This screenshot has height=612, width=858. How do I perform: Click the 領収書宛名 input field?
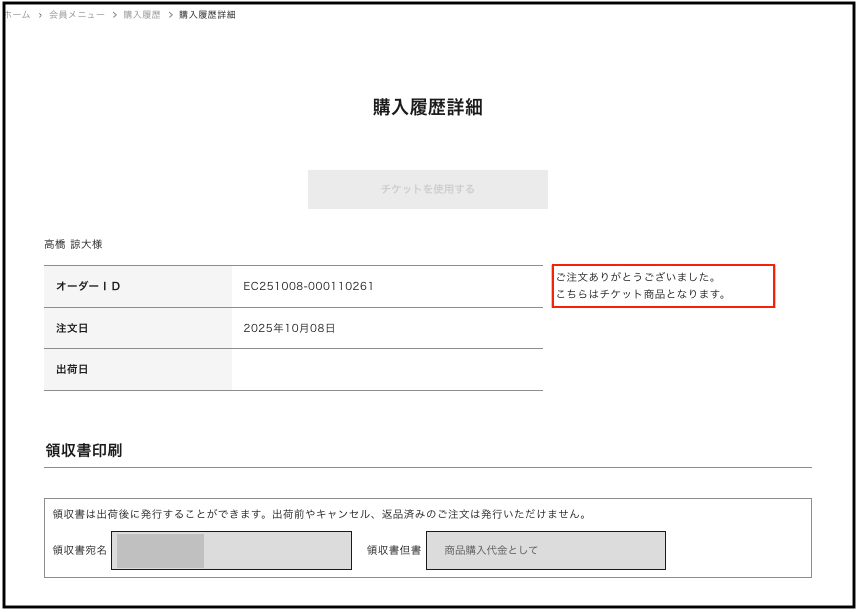tap(232, 550)
